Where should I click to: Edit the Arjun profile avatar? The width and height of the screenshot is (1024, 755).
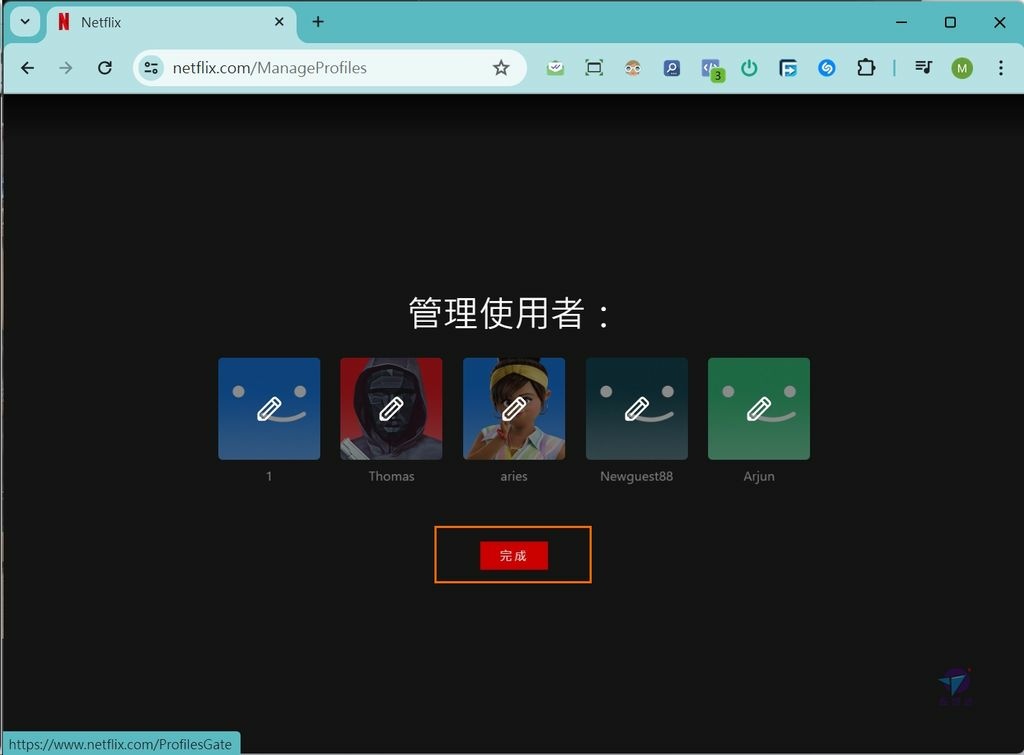click(759, 409)
